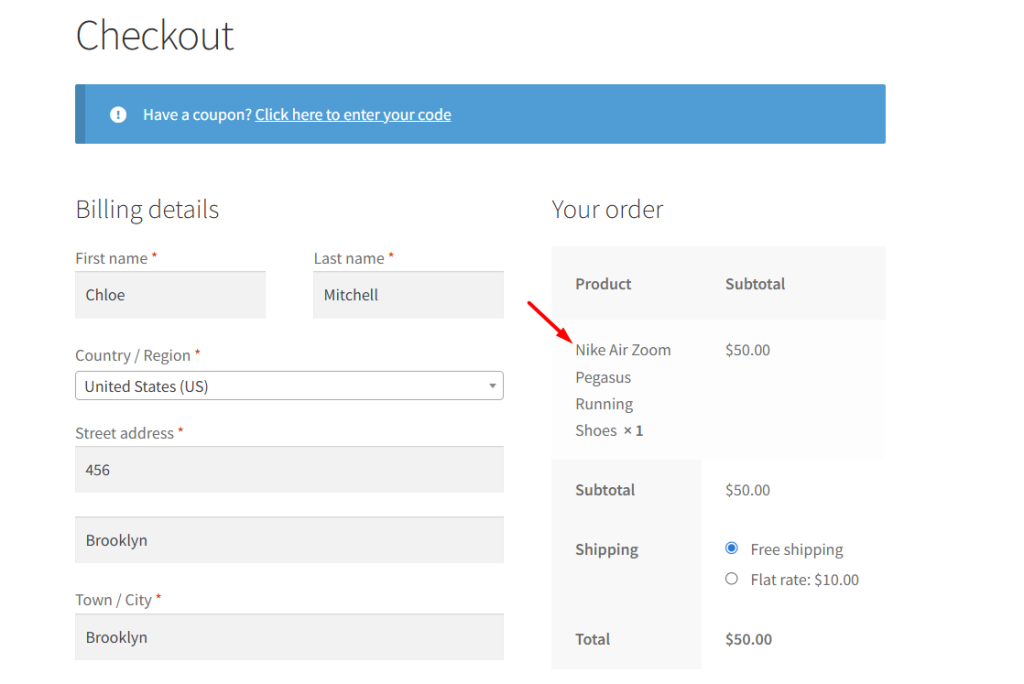Viewport: 1024px width, 684px height.
Task: Click the Checkout page heading
Action: coord(155,36)
